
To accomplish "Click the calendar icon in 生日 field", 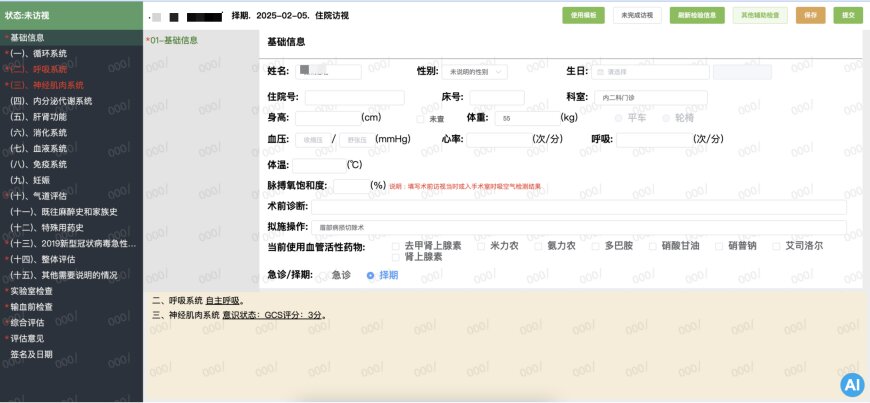I will (598, 72).
